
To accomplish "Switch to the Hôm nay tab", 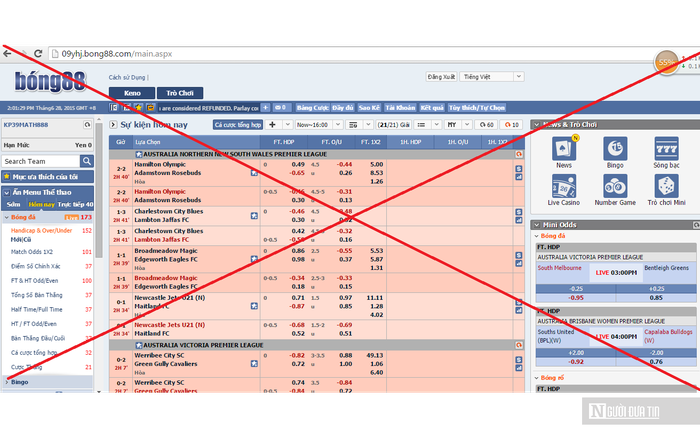I will 42,204.
